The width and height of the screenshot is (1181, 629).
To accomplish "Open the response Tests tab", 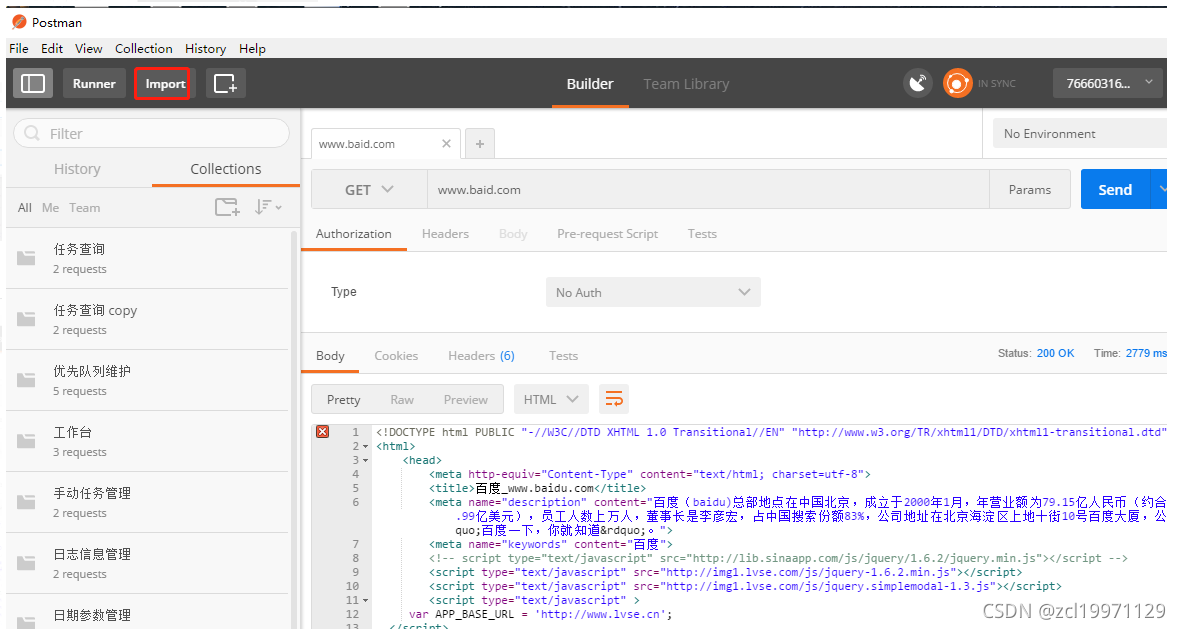I will tap(563, 356).
